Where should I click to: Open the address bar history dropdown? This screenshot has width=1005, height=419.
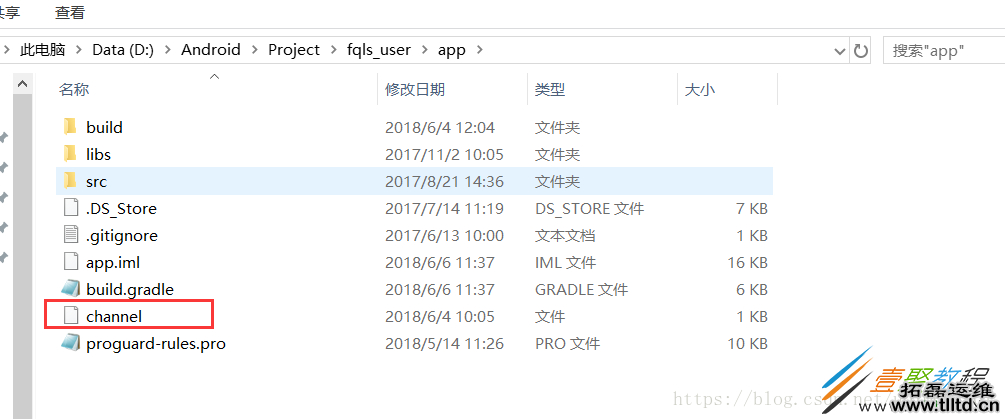pos(839,51)
